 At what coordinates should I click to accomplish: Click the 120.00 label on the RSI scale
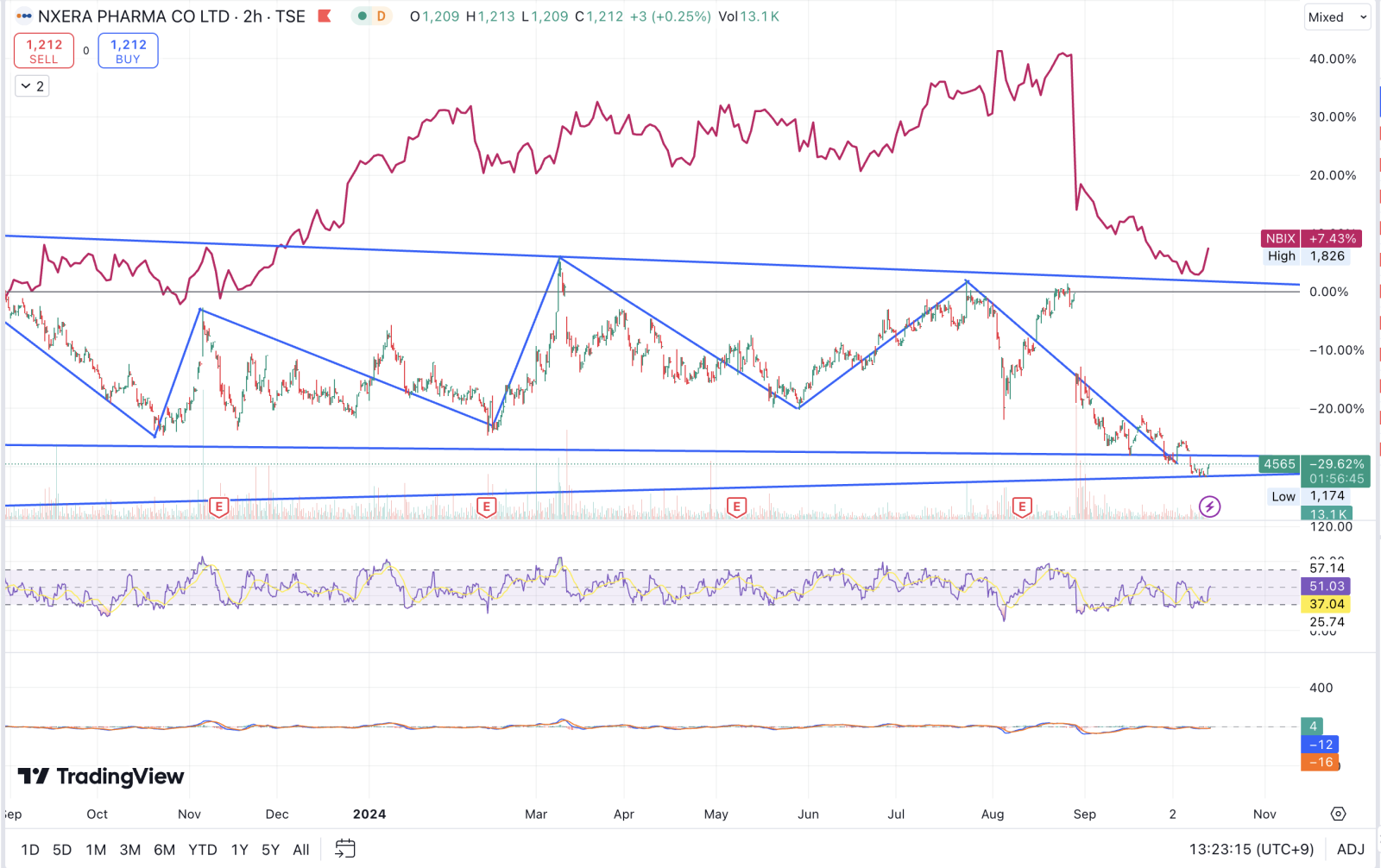click(1331, 526)
